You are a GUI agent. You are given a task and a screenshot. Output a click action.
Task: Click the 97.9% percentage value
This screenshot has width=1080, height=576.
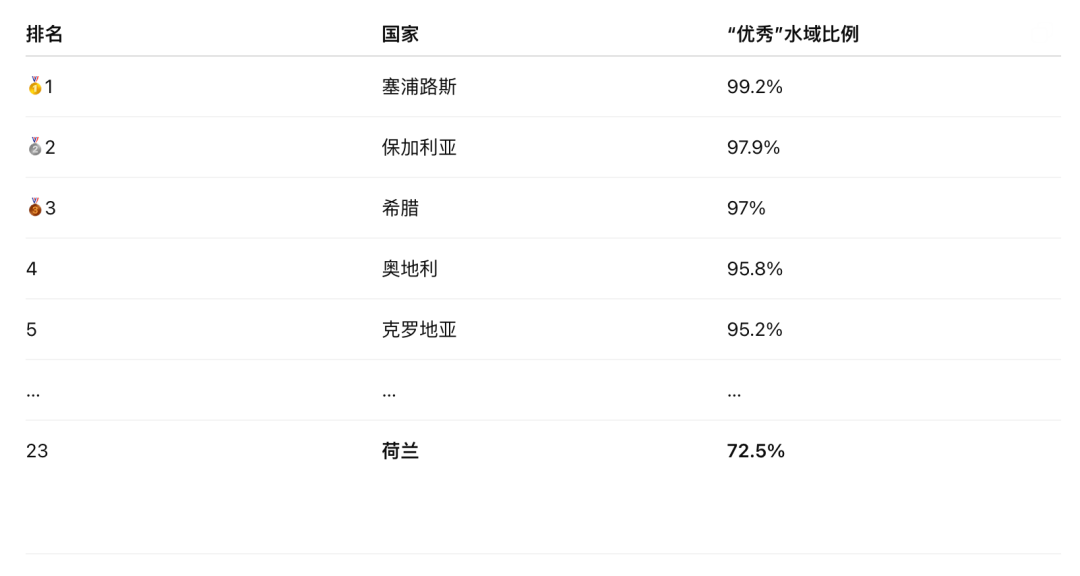[753, 148]
